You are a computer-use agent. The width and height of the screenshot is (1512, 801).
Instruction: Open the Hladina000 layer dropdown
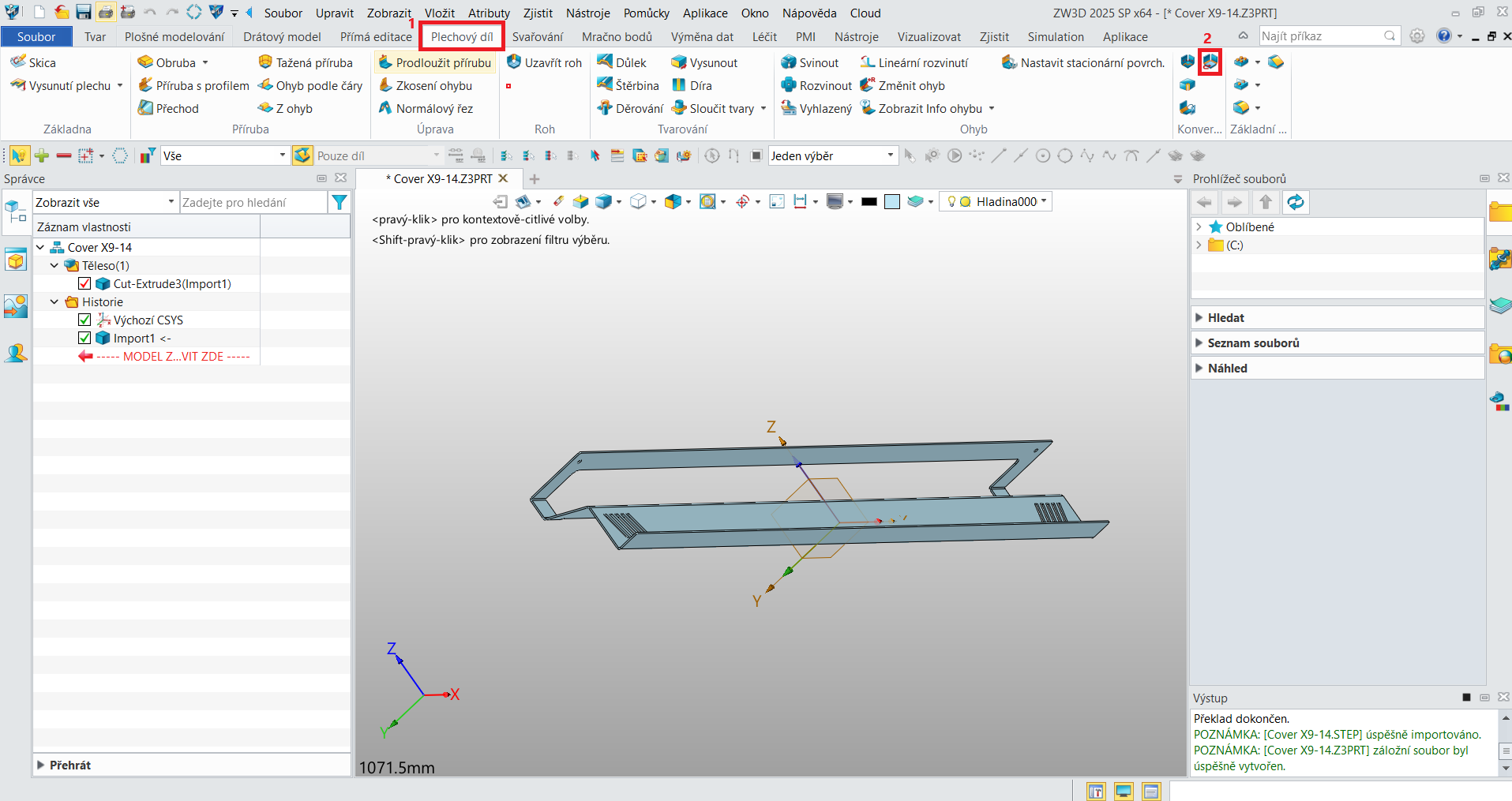995,202
